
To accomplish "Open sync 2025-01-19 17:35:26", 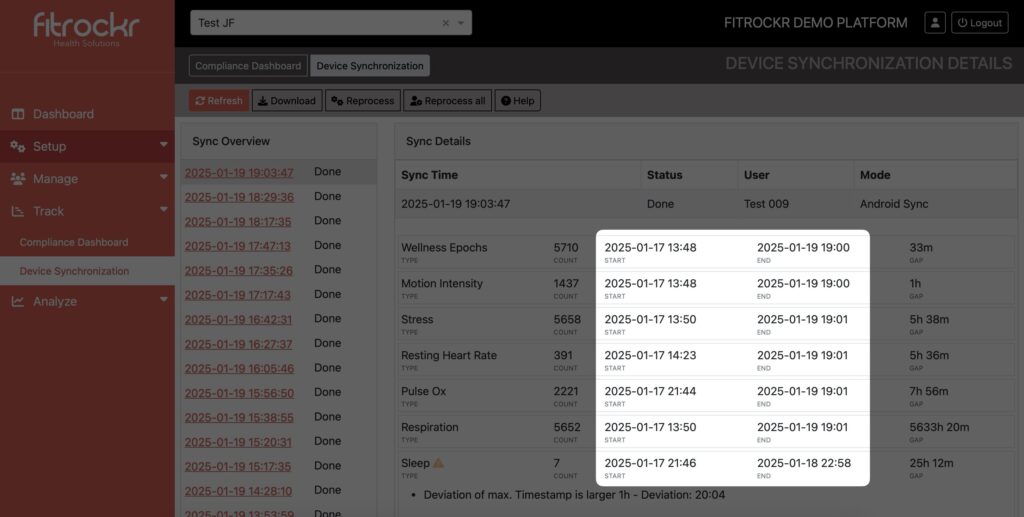I will (x=238, y=270).
